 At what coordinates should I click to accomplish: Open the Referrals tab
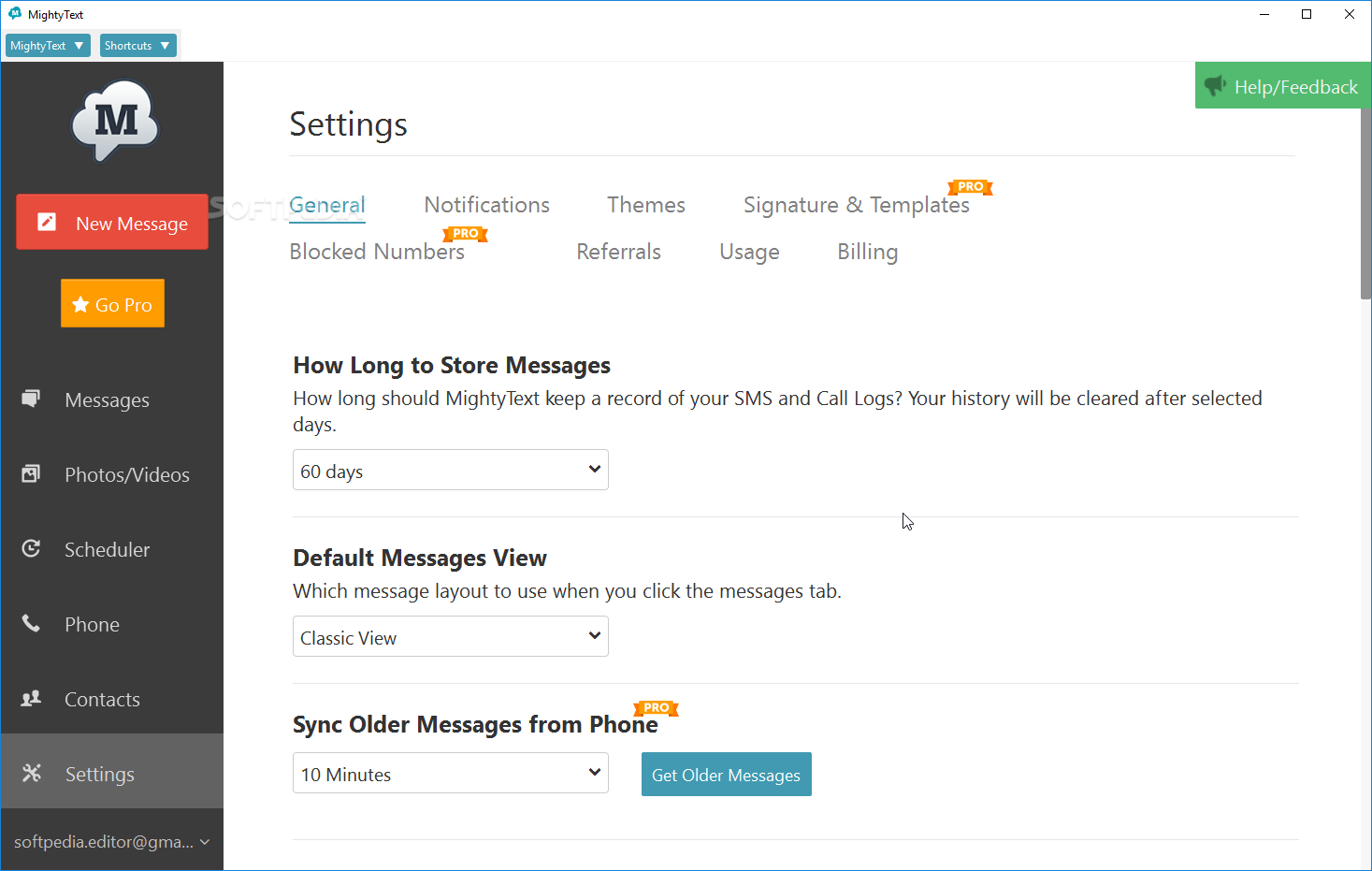[619, 252]
